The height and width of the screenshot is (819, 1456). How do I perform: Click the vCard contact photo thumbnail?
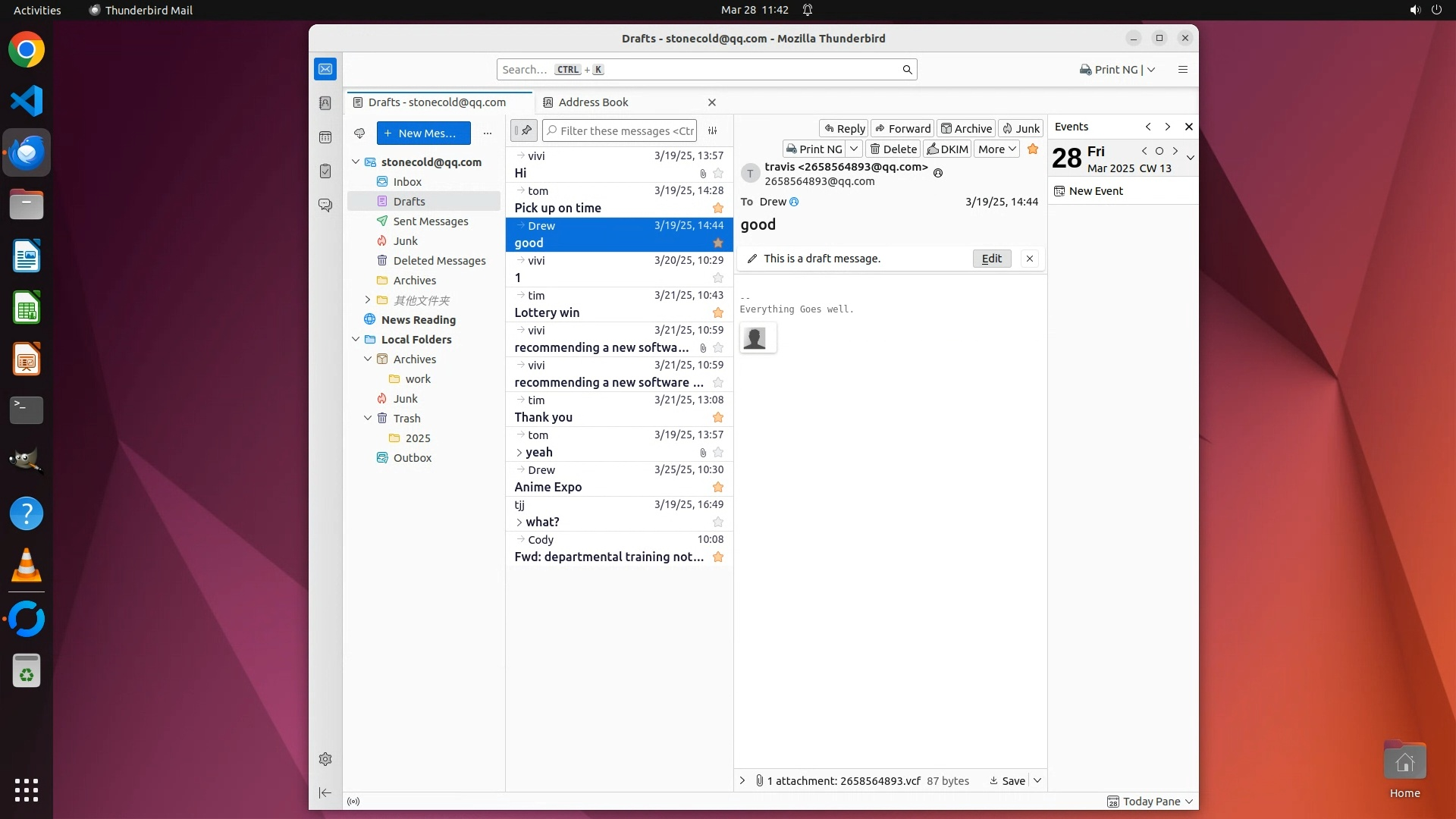click(x=755, y=338)
